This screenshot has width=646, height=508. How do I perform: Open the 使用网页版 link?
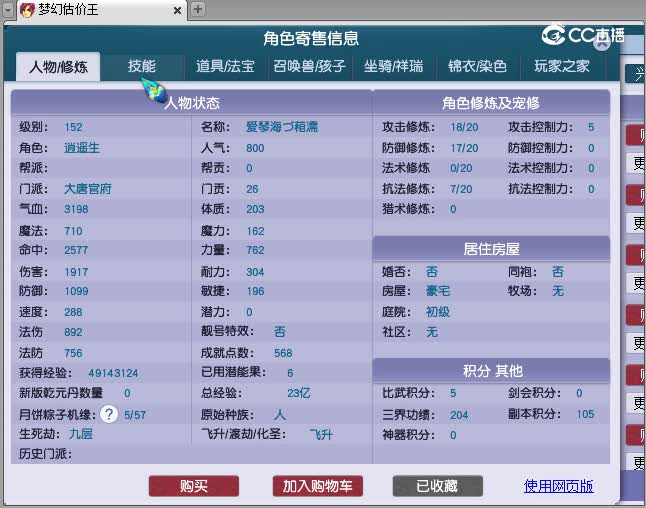click(558, 486)
